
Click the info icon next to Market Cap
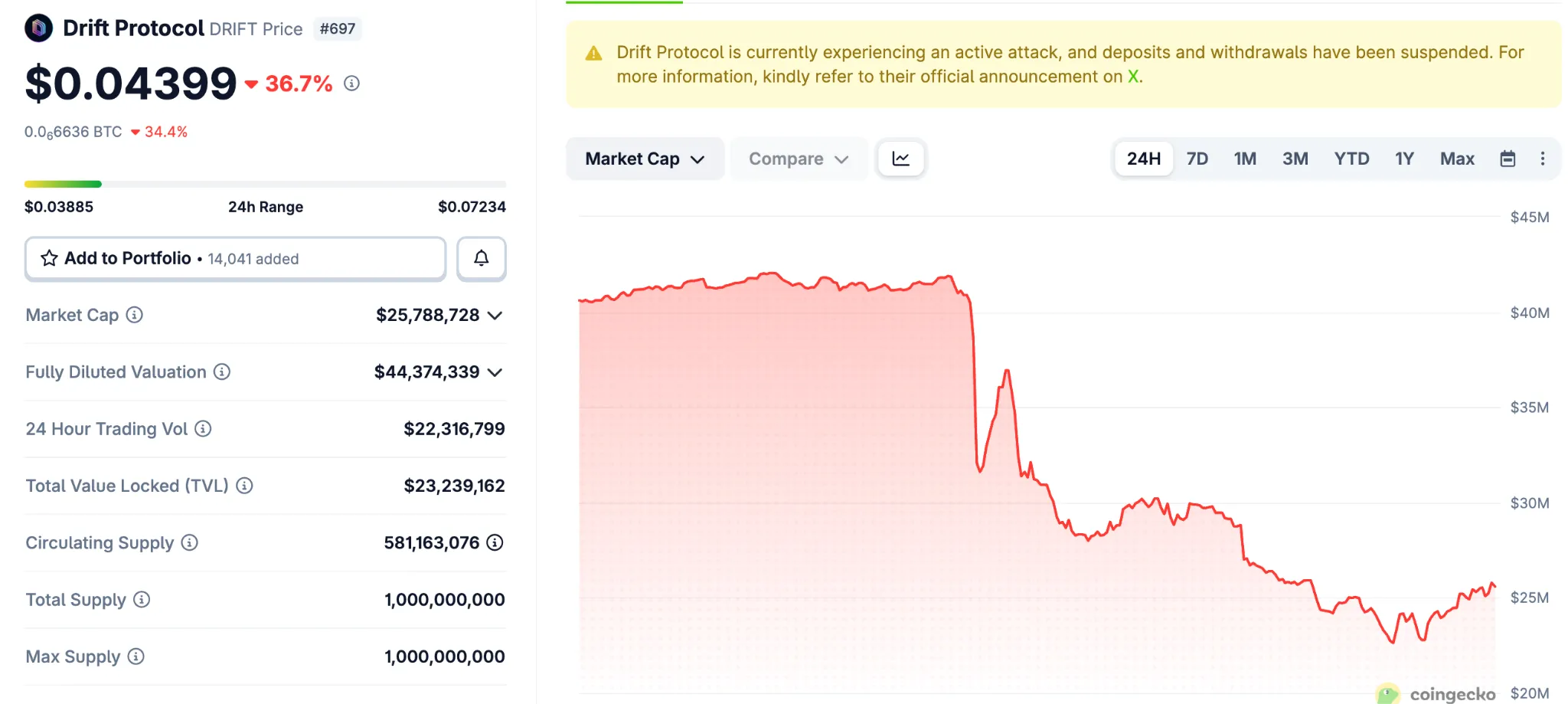tap(133, 315)
